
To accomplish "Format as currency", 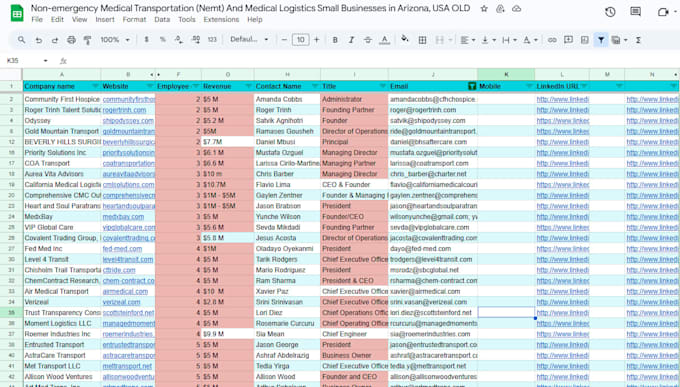I will pyautogui.click(x=147, y=40).
